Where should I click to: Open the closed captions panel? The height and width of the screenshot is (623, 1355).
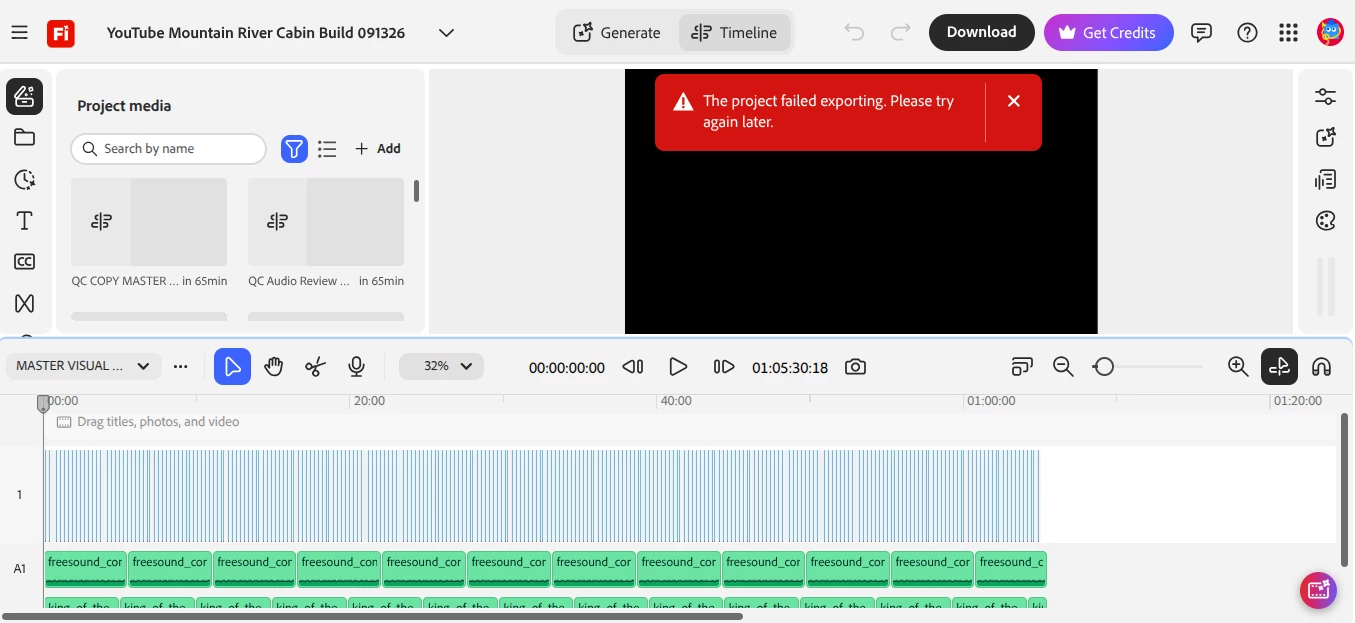(25, 262)
